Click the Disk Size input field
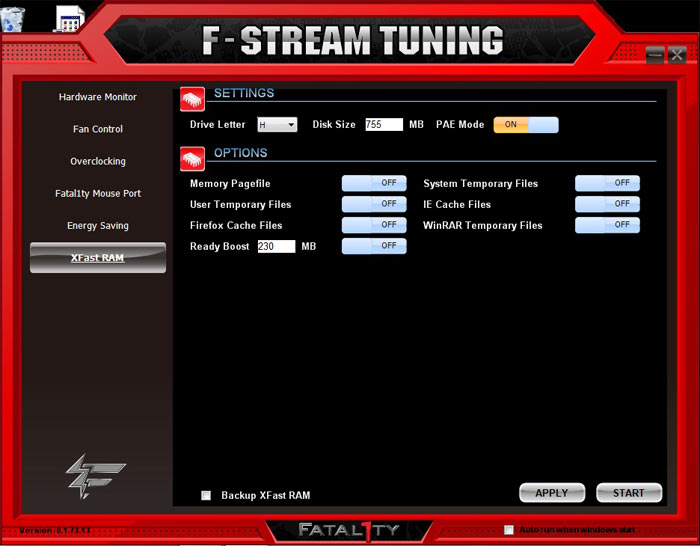Screen dimensions: 700x546 click(x=384, y=125)
